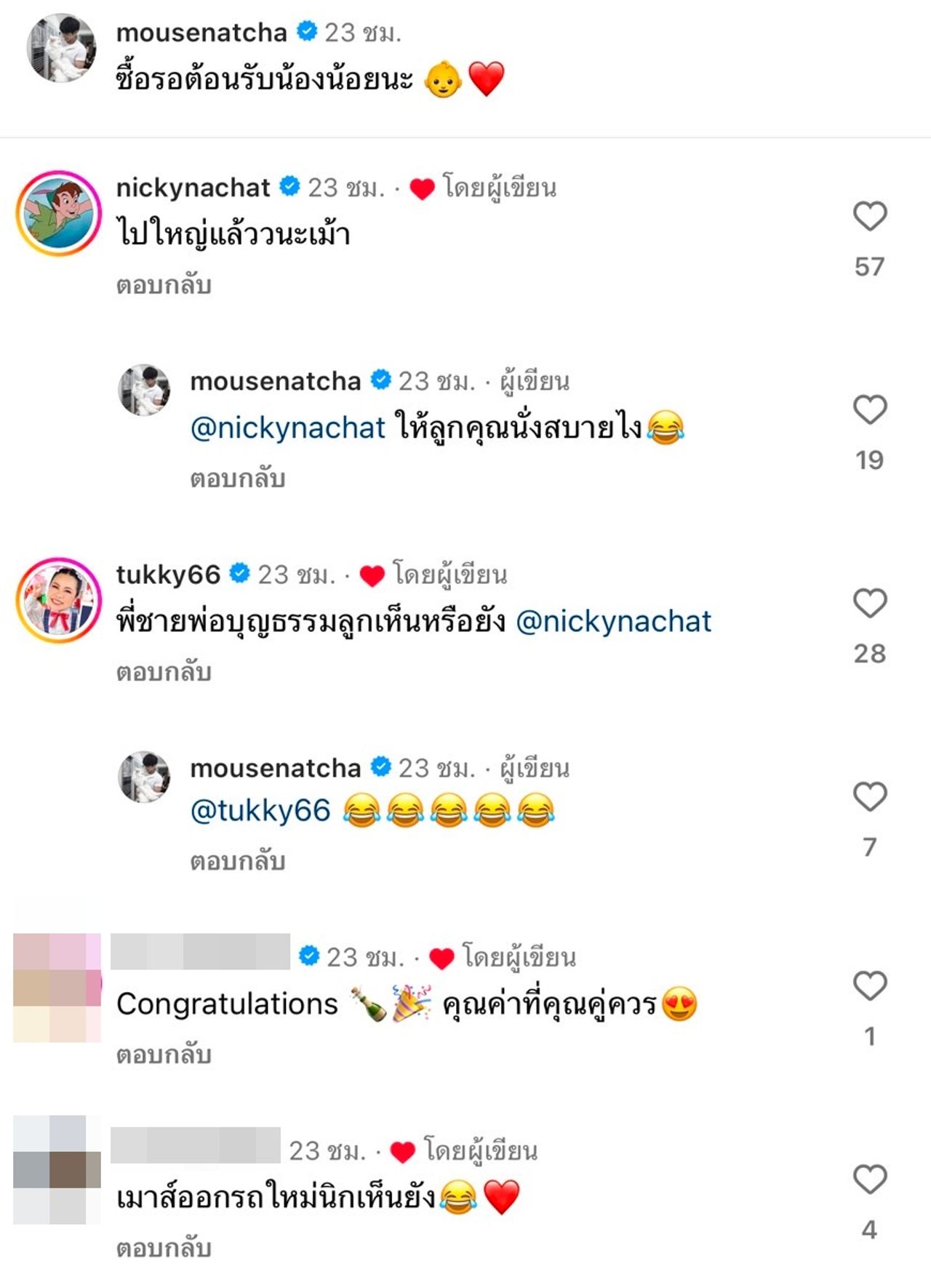Screen dimensions: 931x1288
Task: Open tukky66 username on the comment
Action: tap(168, 575)
